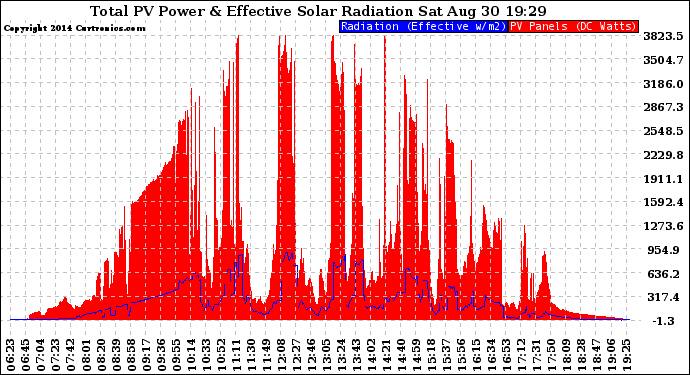Image resolution: width=690 pixels, height=375 pixels.
Task: Click the 14:02 time label
Action: pyautogui.click(x=371, y=354)
